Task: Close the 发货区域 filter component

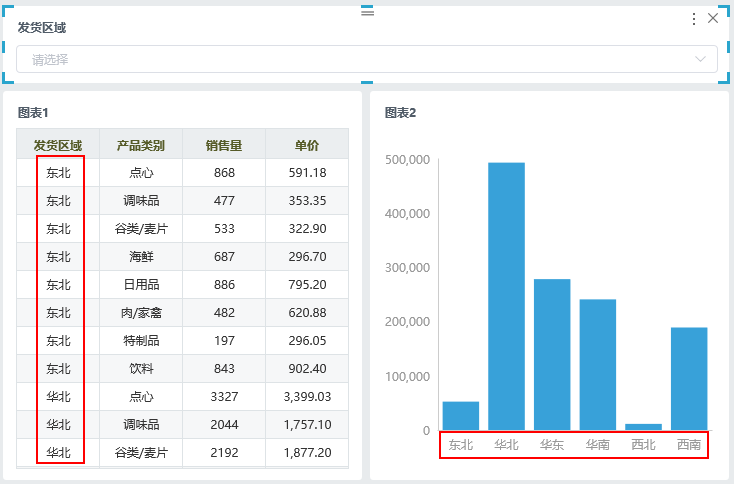Action: pos(713,18)
